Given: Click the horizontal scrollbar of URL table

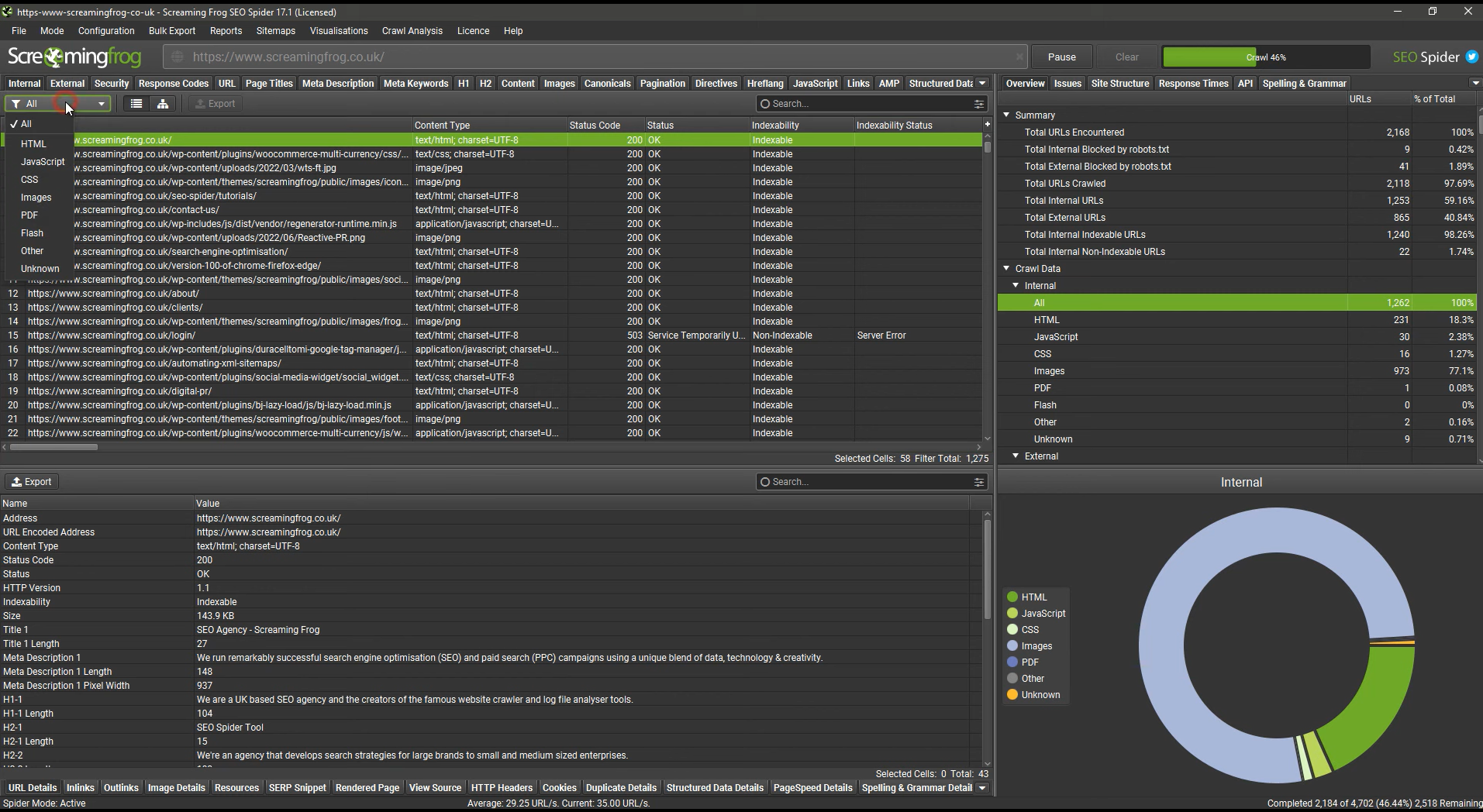Looking at the screenshot, I should (54, 447).
